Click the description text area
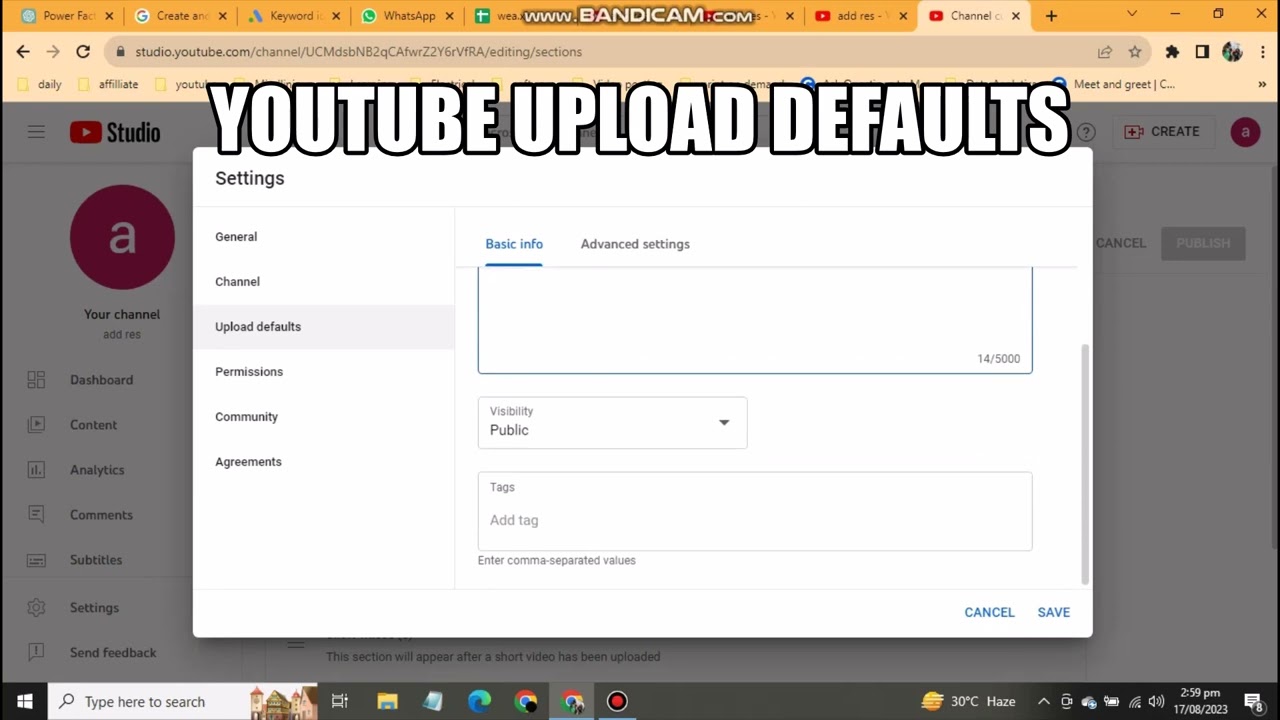Image resolution: width=1280 pixels, height=720 pixels. tap(755, 320)
